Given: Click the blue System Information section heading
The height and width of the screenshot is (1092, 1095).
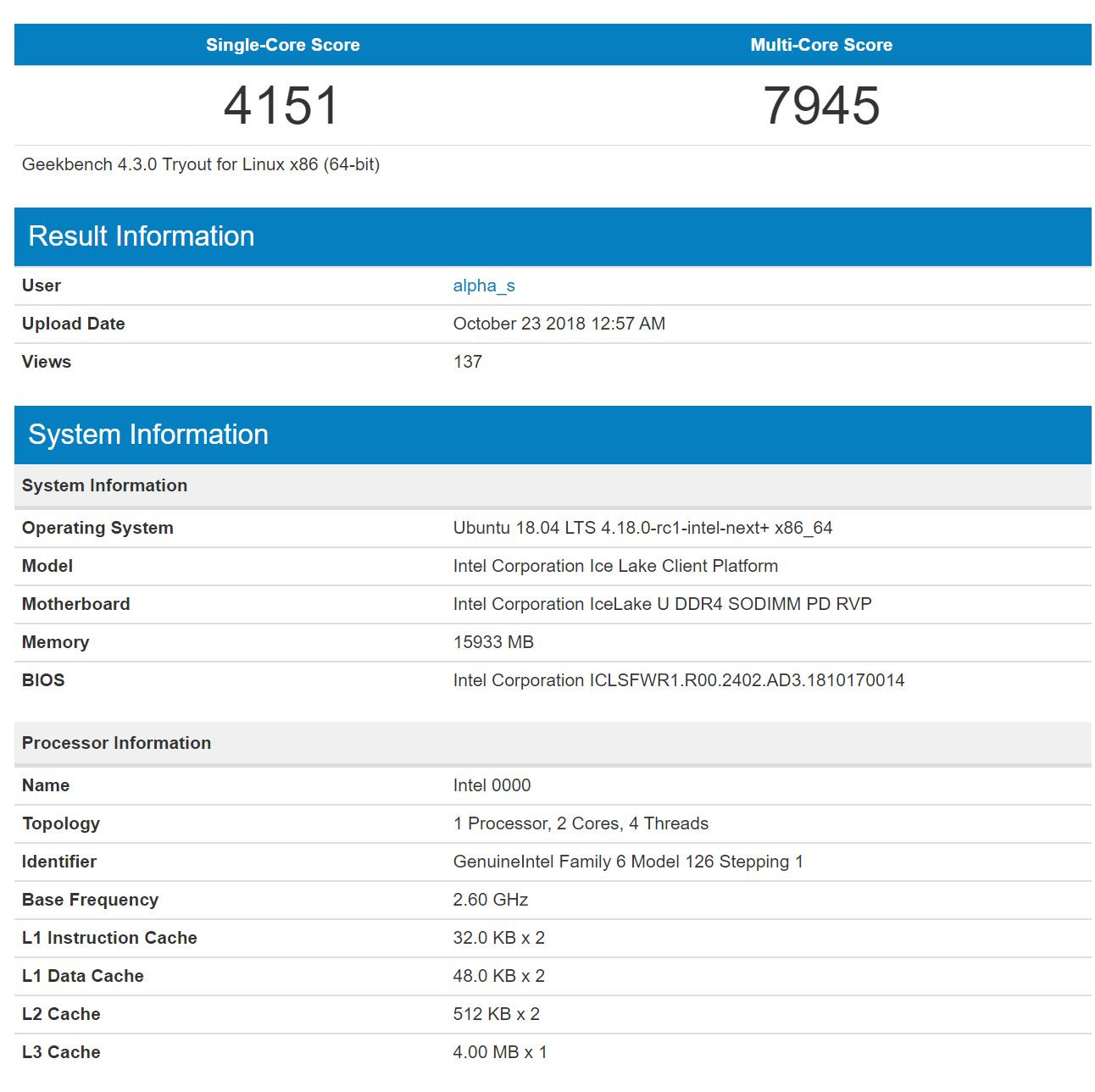Looking at the screenshot, I should click(x=147, y=435).
